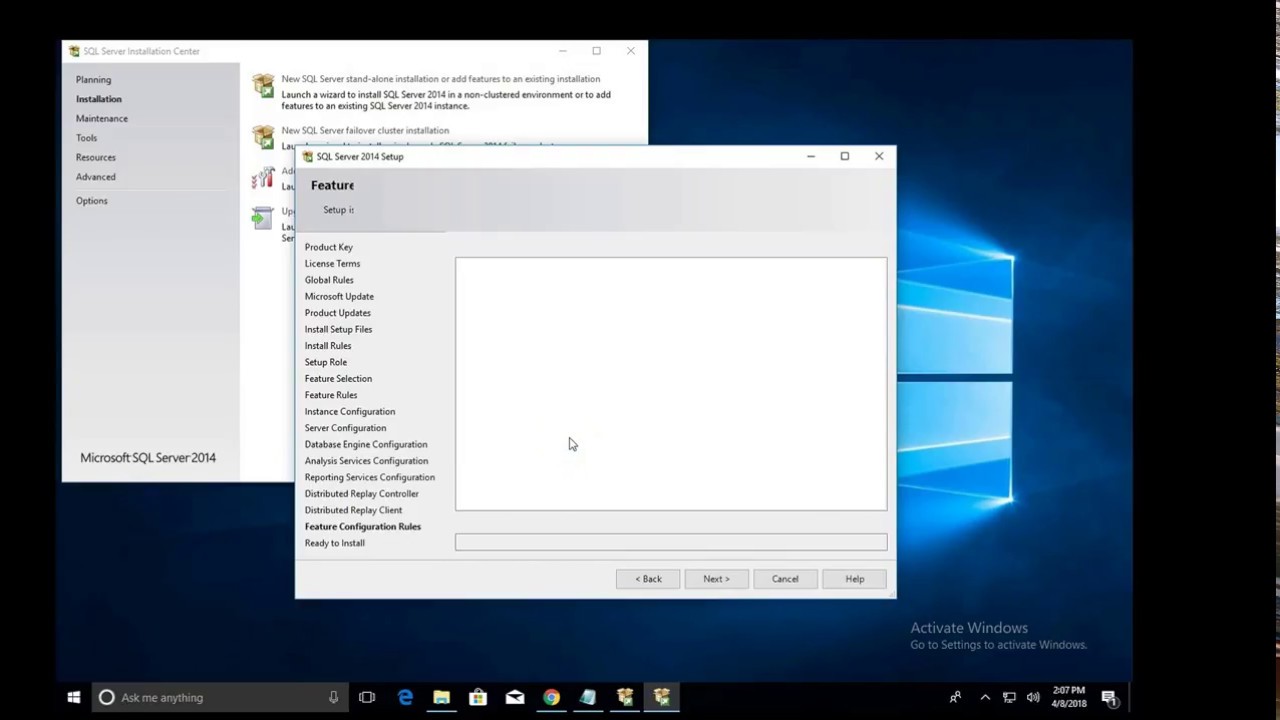Screen dimensions: 1280x720
Task: Launch Google Chrome from the taskbar
Action: 551,697
